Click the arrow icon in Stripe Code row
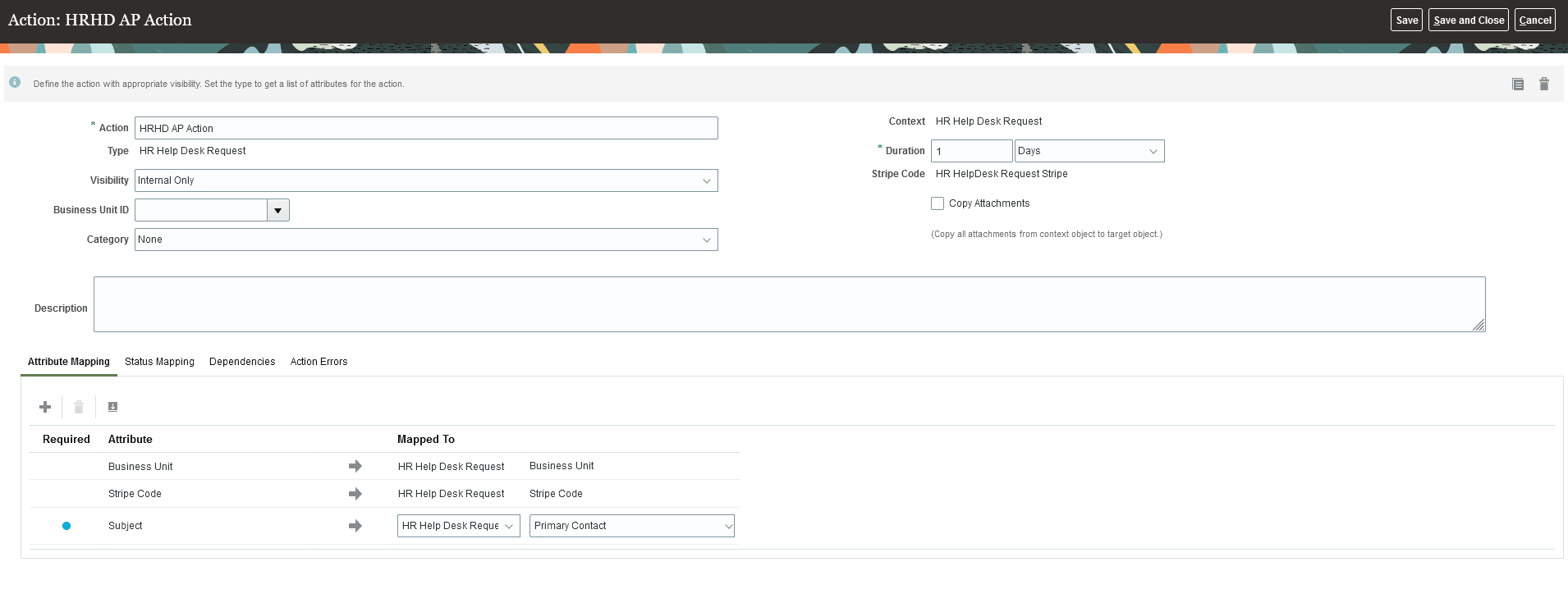1568x589 pixels. click(x=355, y=494)
